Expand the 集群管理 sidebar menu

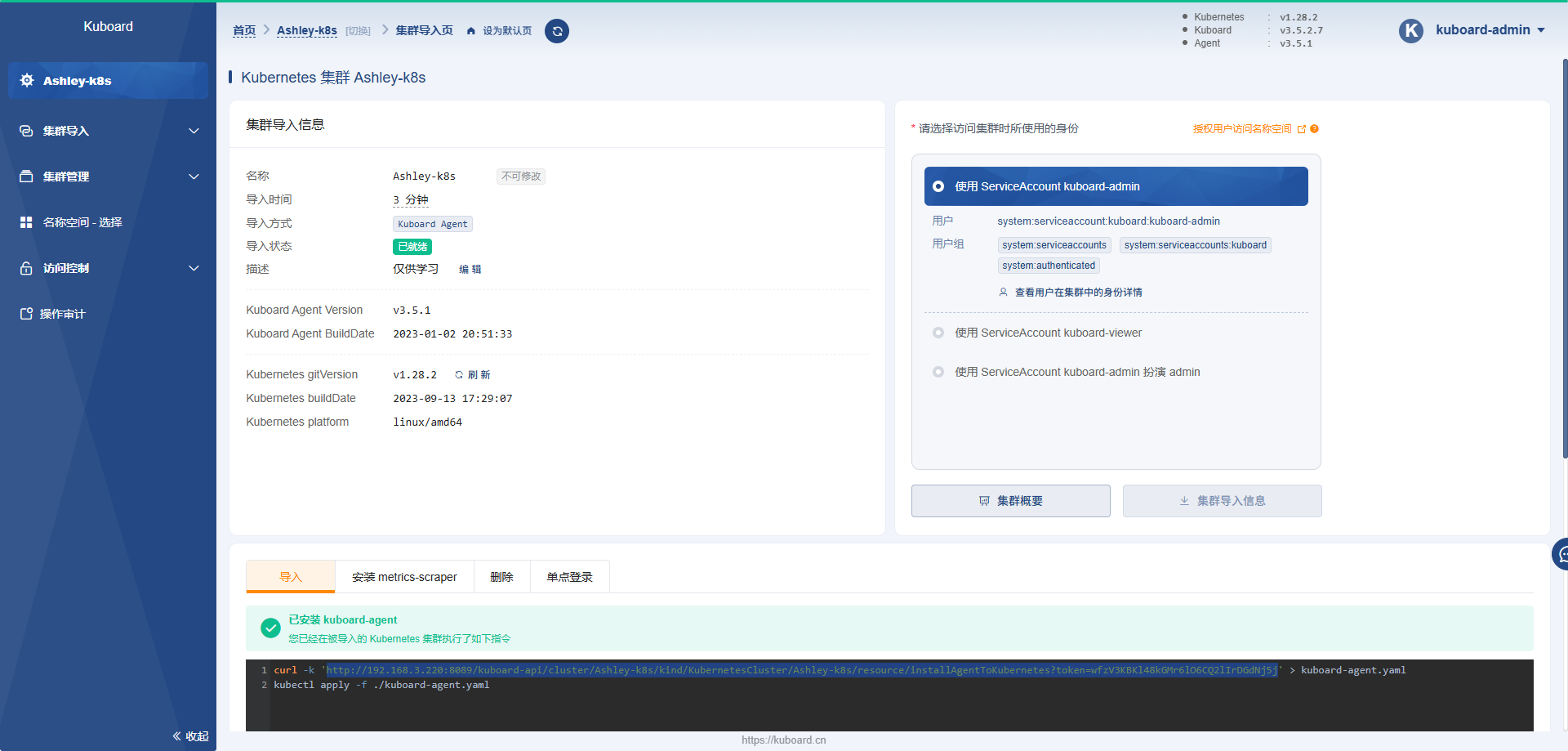pos(194,177)
